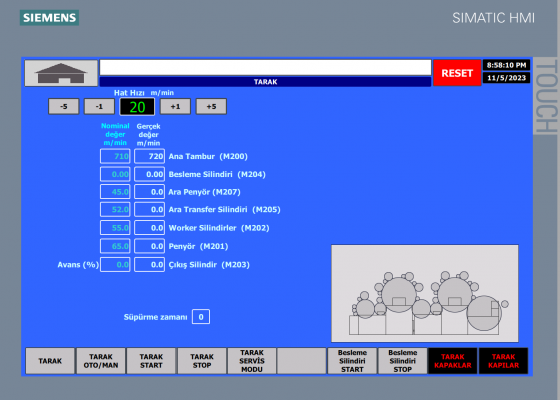Screen dimensions: 560x400
Task: Edit Worker Silindirler nominal value 55.0
Action: [x=115, y=228]
